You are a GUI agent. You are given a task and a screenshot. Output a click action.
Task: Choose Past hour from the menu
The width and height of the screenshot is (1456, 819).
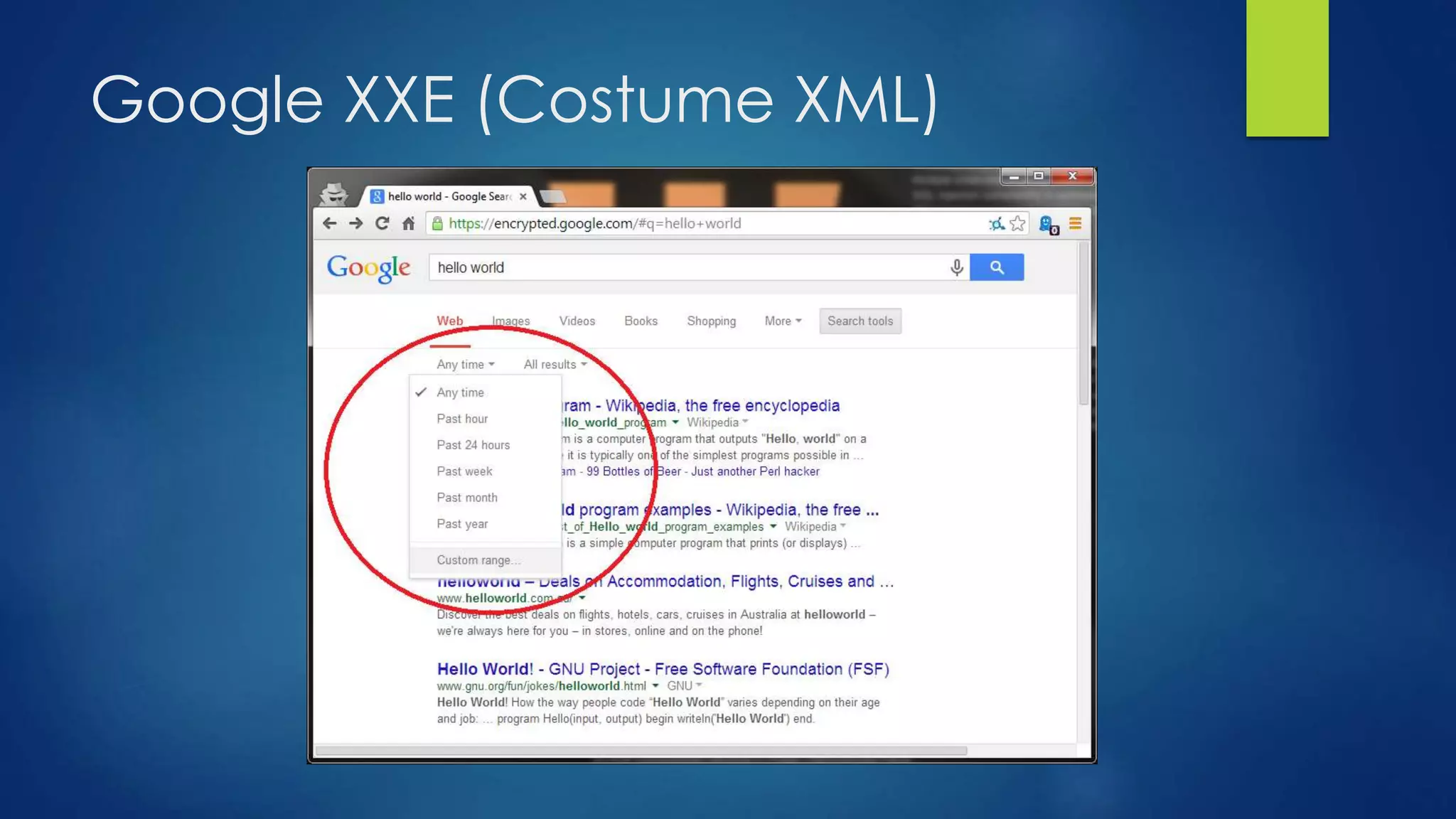pos(486,419)
